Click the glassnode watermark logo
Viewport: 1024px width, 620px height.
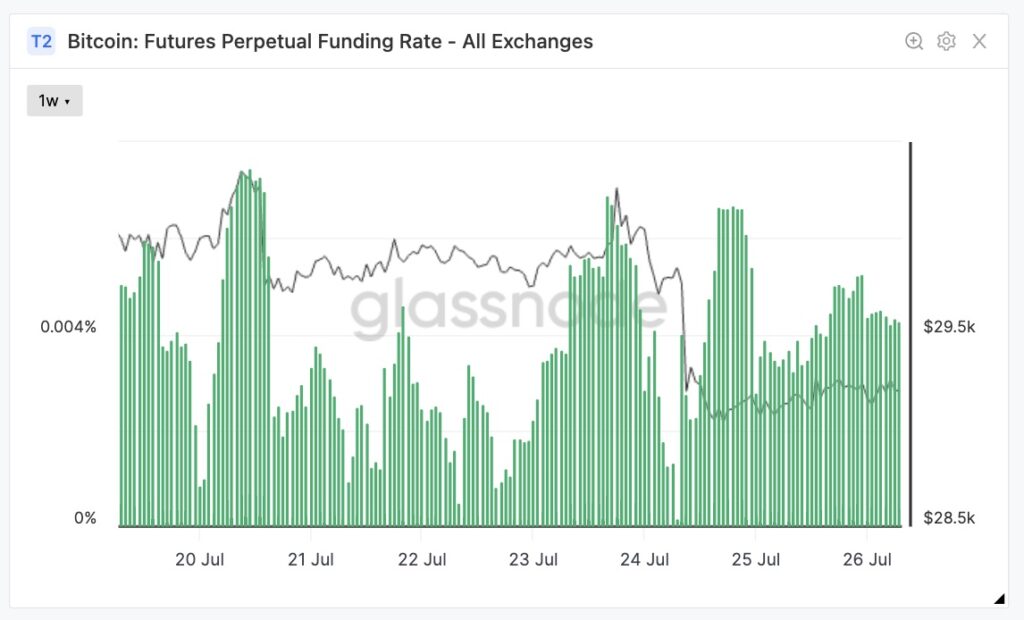pyautogui.click(x=508, y=308)
